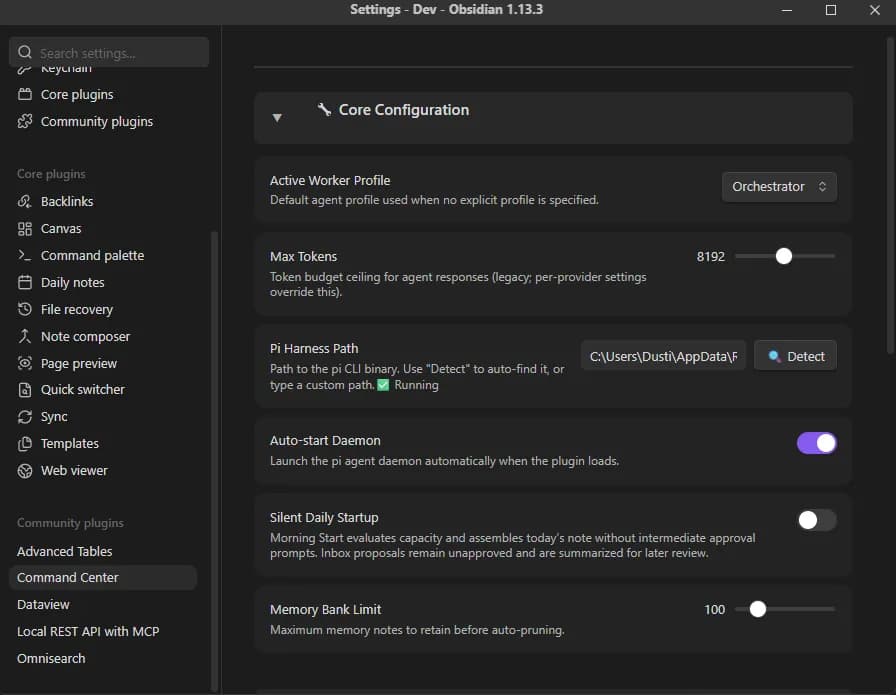Viewport: 896px width, 695px height.
Task: Click the Command palette terminal icon
Action: (25, 255)
